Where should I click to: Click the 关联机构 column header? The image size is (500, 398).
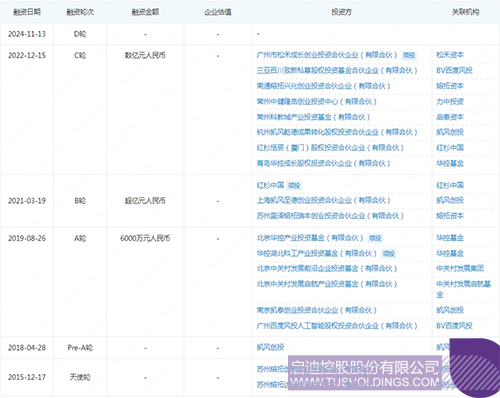tap(465, 12)
